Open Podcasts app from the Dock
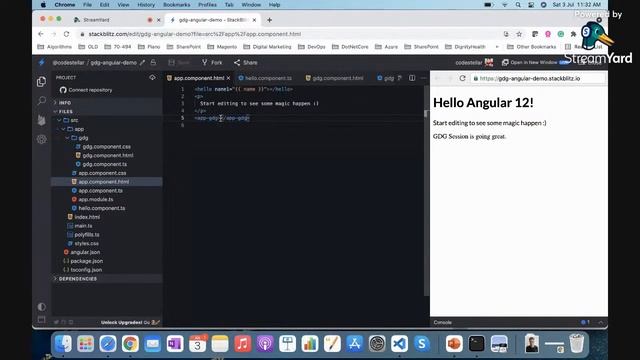This screenshot has width=640, height=360. click(265, 344)
